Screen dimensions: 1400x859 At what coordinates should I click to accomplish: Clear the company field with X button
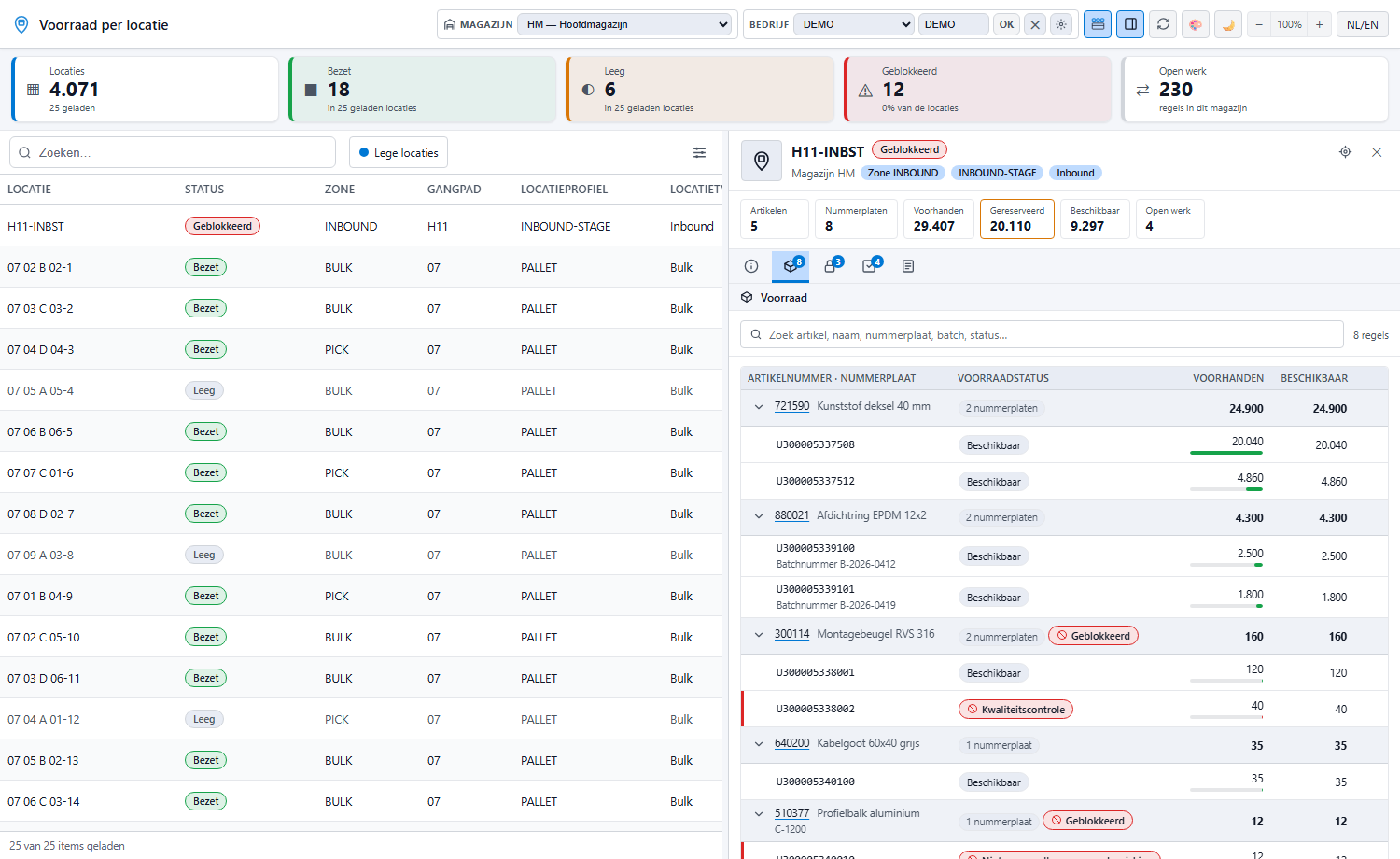(x=1035, y=24)
